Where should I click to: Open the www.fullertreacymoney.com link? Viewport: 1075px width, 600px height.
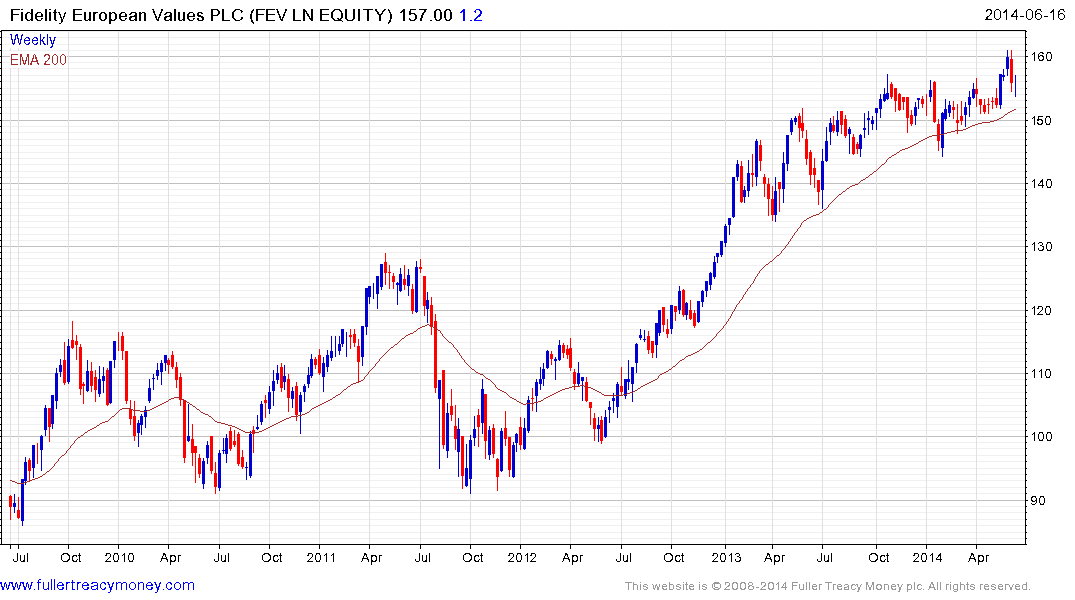point(97,585)
